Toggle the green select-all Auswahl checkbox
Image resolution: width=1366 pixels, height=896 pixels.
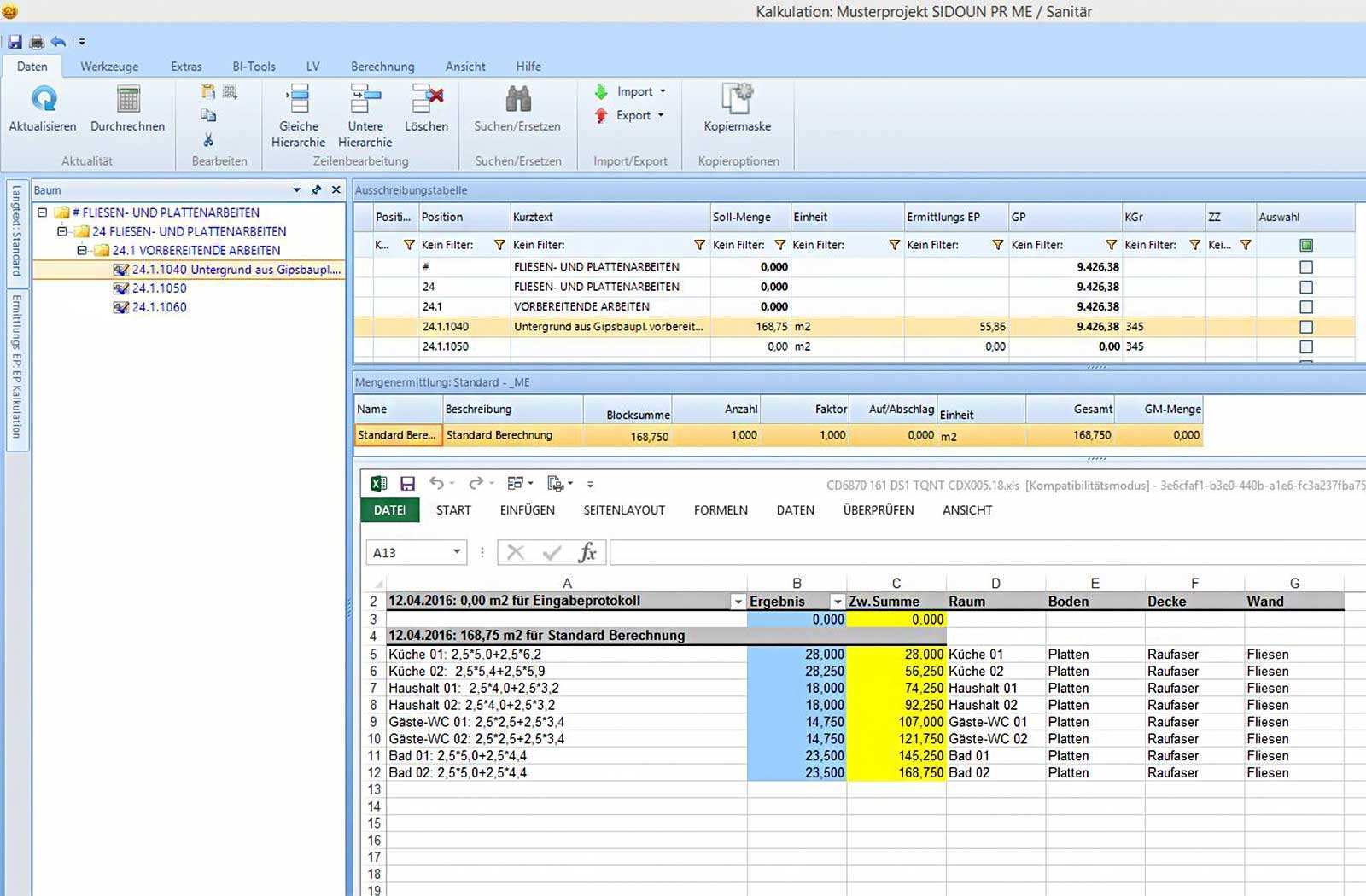pos(1305,246)
